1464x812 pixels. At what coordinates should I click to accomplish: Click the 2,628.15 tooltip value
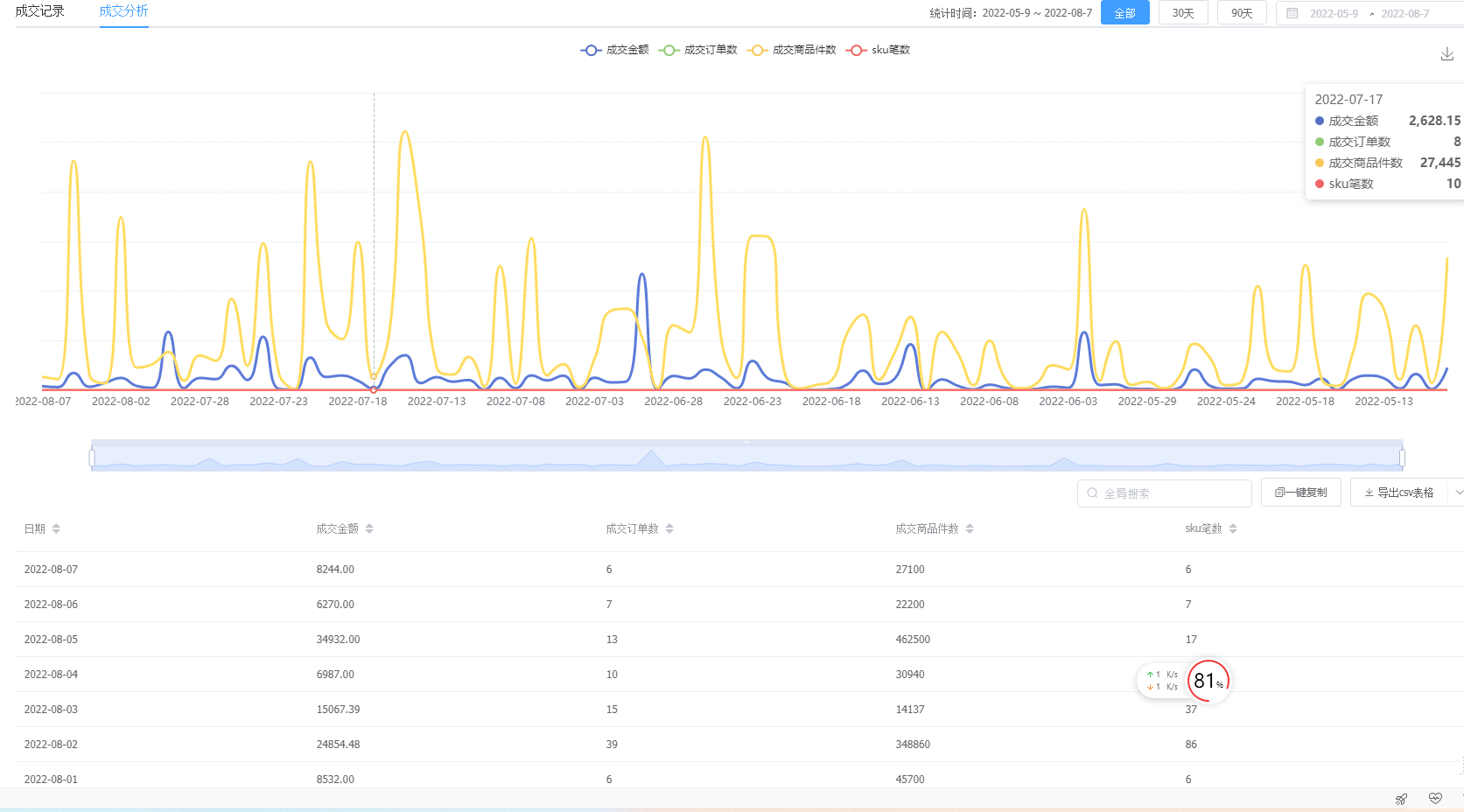pos(1434,121)
